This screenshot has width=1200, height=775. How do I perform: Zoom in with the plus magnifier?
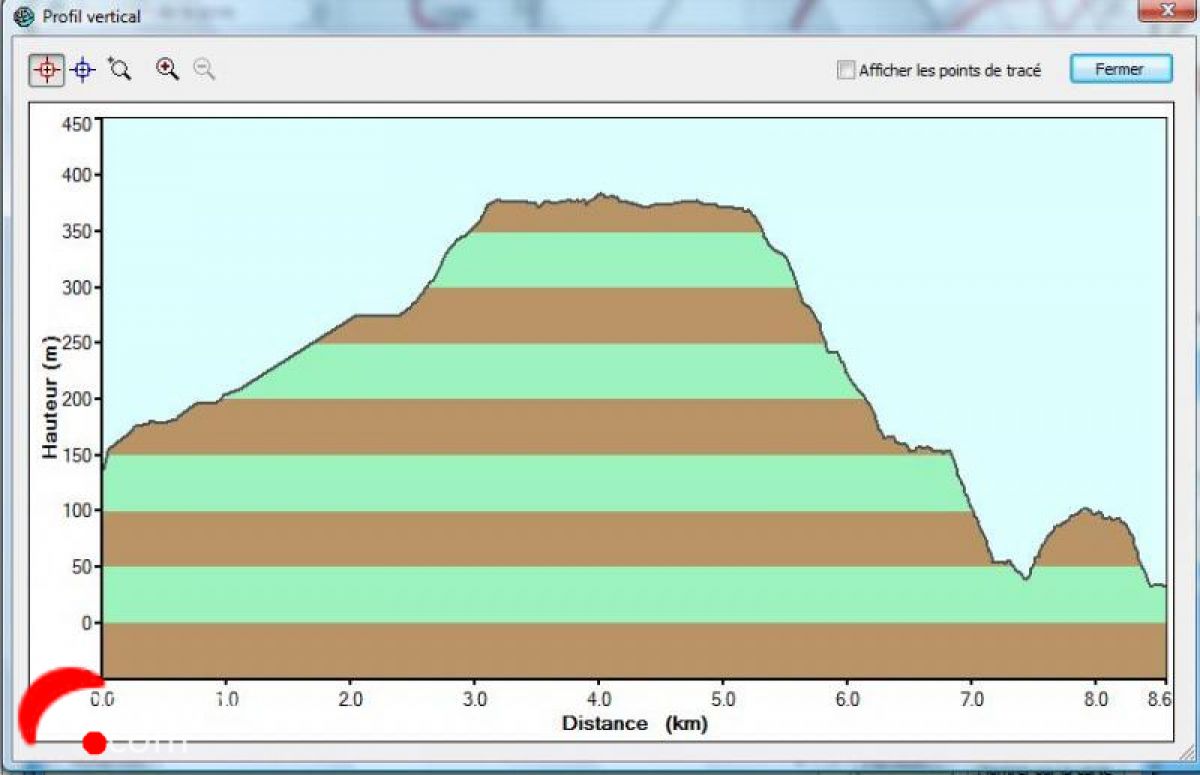click(167, 69)
